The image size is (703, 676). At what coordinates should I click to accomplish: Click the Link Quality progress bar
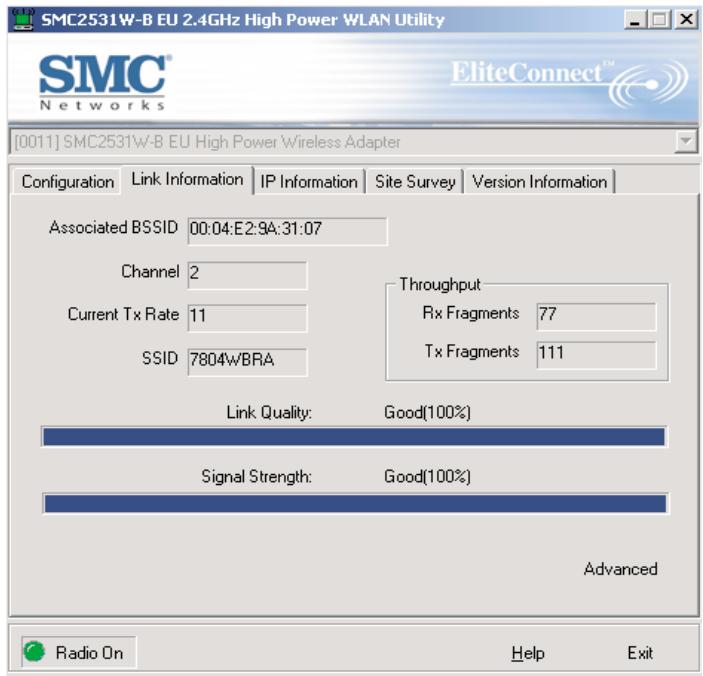point(354,437)
